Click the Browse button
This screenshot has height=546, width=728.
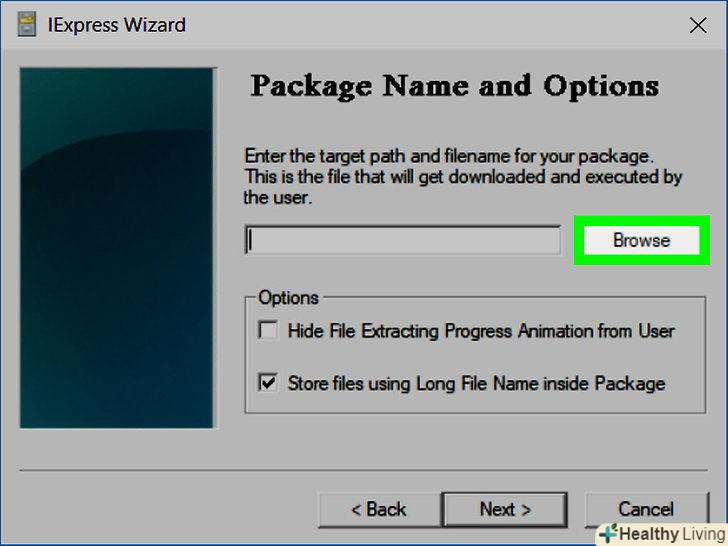coord(641,240)
